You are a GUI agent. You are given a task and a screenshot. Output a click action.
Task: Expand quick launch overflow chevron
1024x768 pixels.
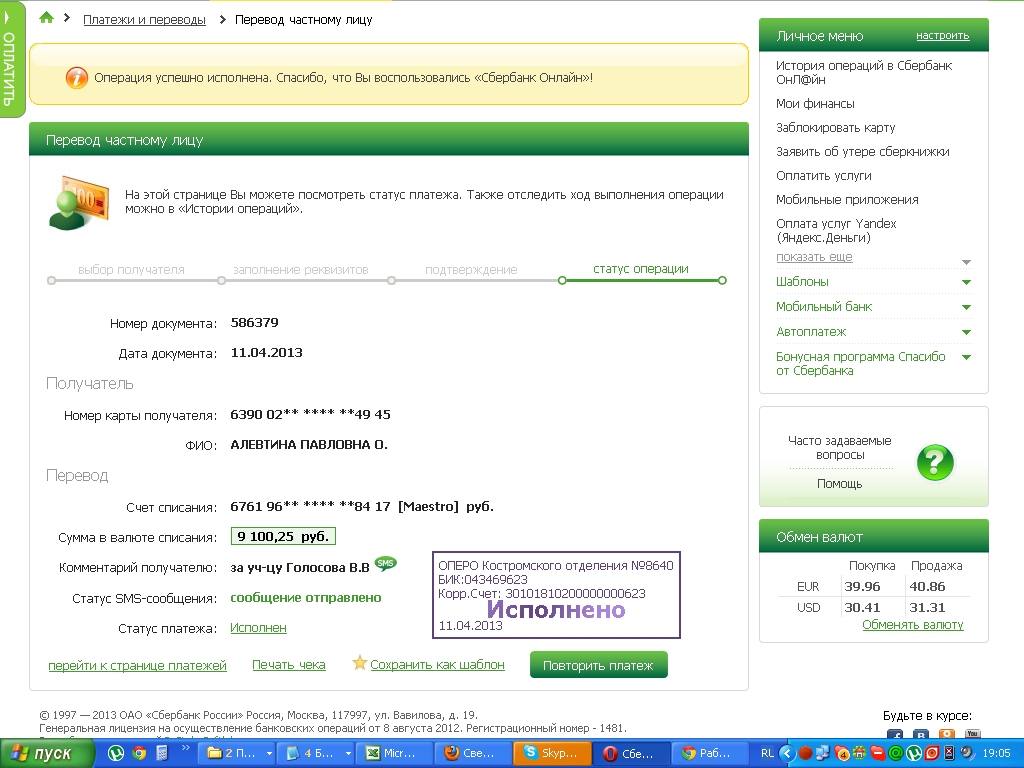point(185,748)
